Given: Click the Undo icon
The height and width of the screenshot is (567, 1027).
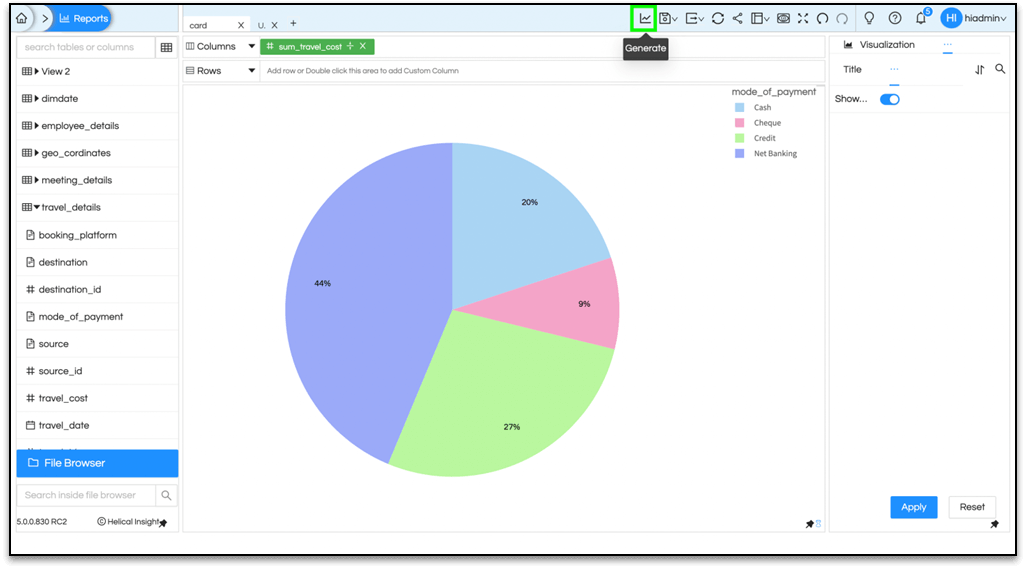Looking at the screenshot, I should pyautogui.click(x=823, y=18).
